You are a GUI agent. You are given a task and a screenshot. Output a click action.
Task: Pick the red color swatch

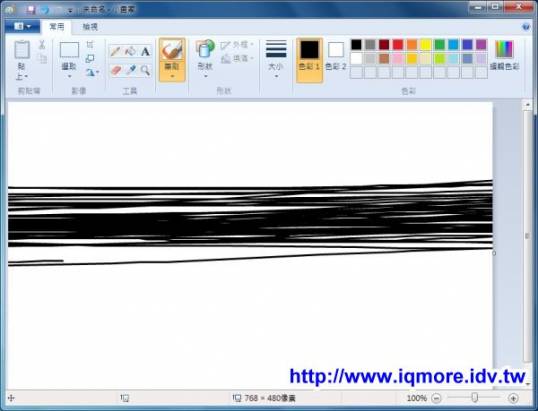398,44
